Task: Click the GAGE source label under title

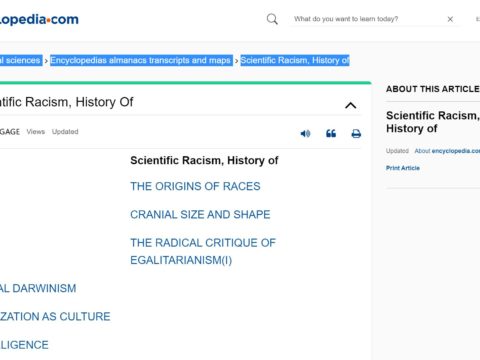Action: point(10,132)
